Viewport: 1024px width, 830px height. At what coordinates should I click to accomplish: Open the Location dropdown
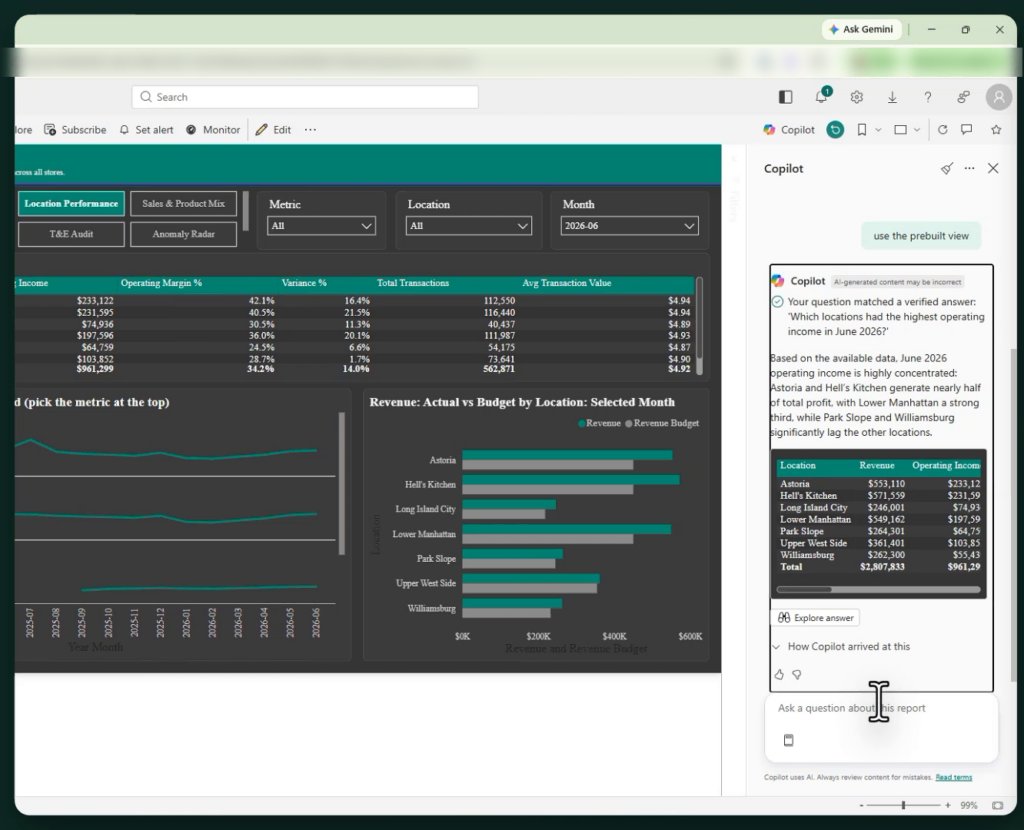(x=468, y=226)
